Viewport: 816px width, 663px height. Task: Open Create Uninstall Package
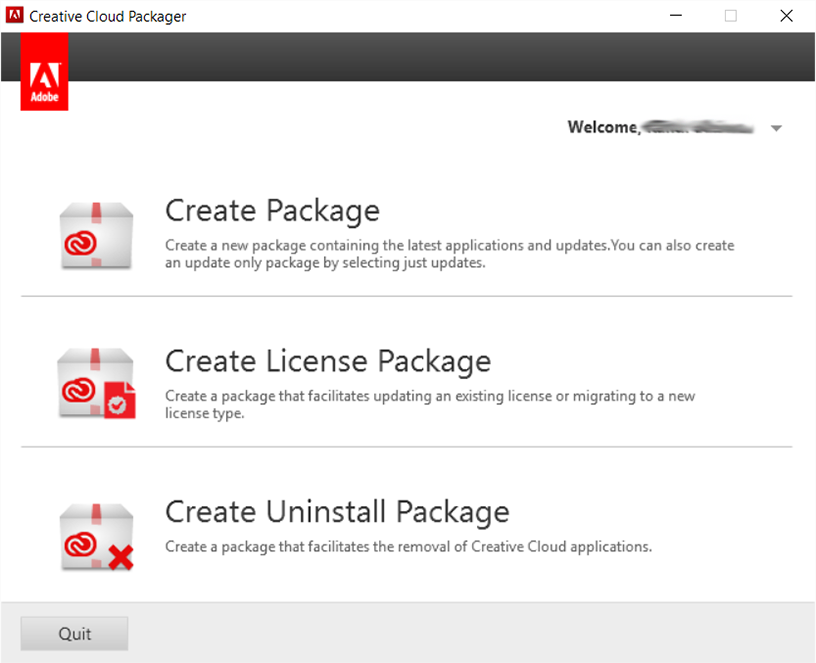(x=337, y=511)
